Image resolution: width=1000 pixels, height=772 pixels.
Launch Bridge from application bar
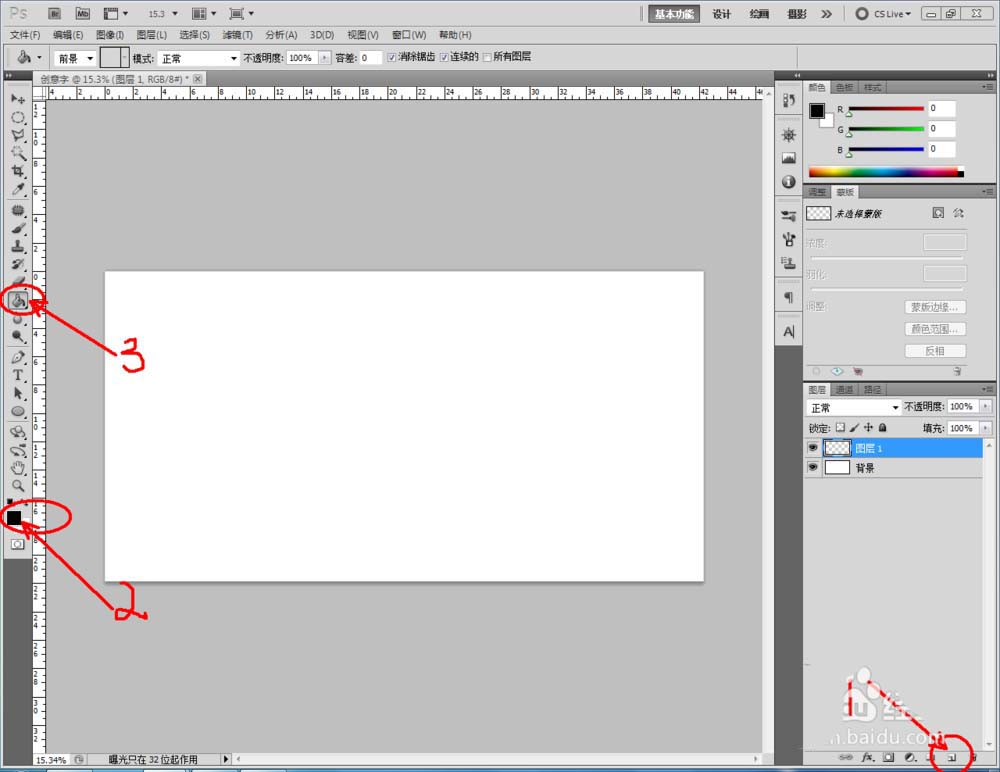pos(55,13)
